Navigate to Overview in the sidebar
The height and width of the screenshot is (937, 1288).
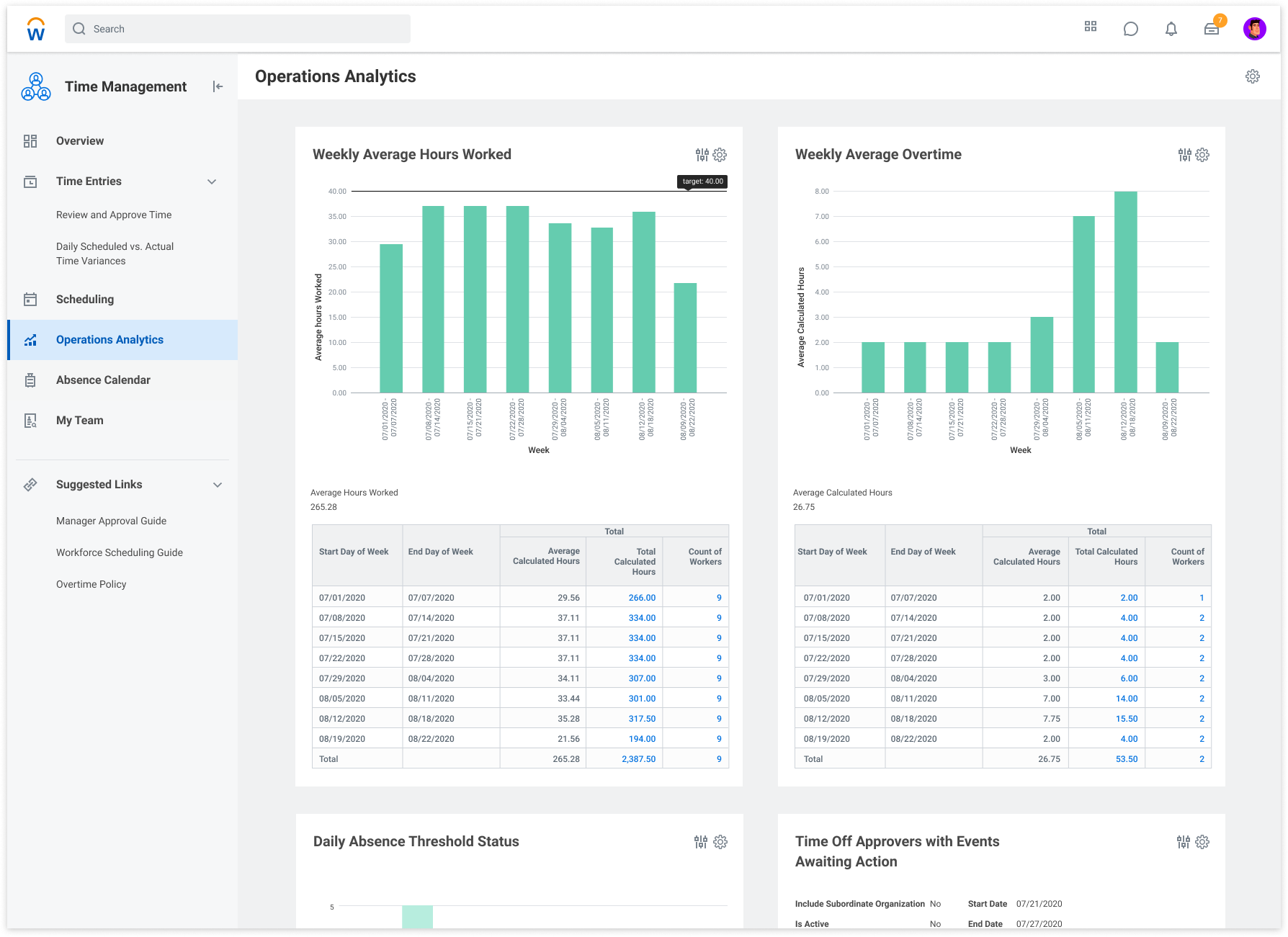click(80, 140)
